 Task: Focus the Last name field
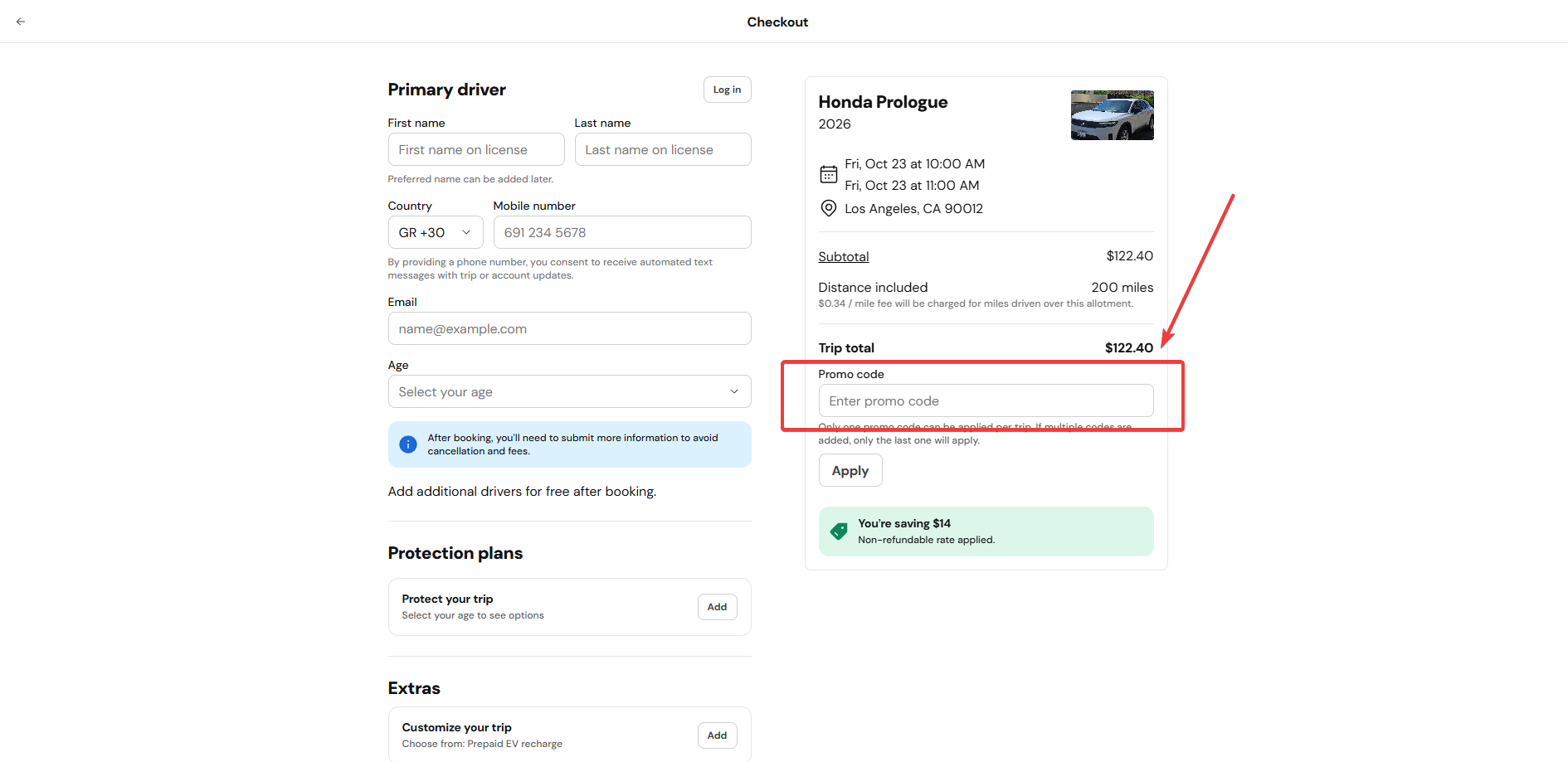pyautogui.click(x=663, y=149)
